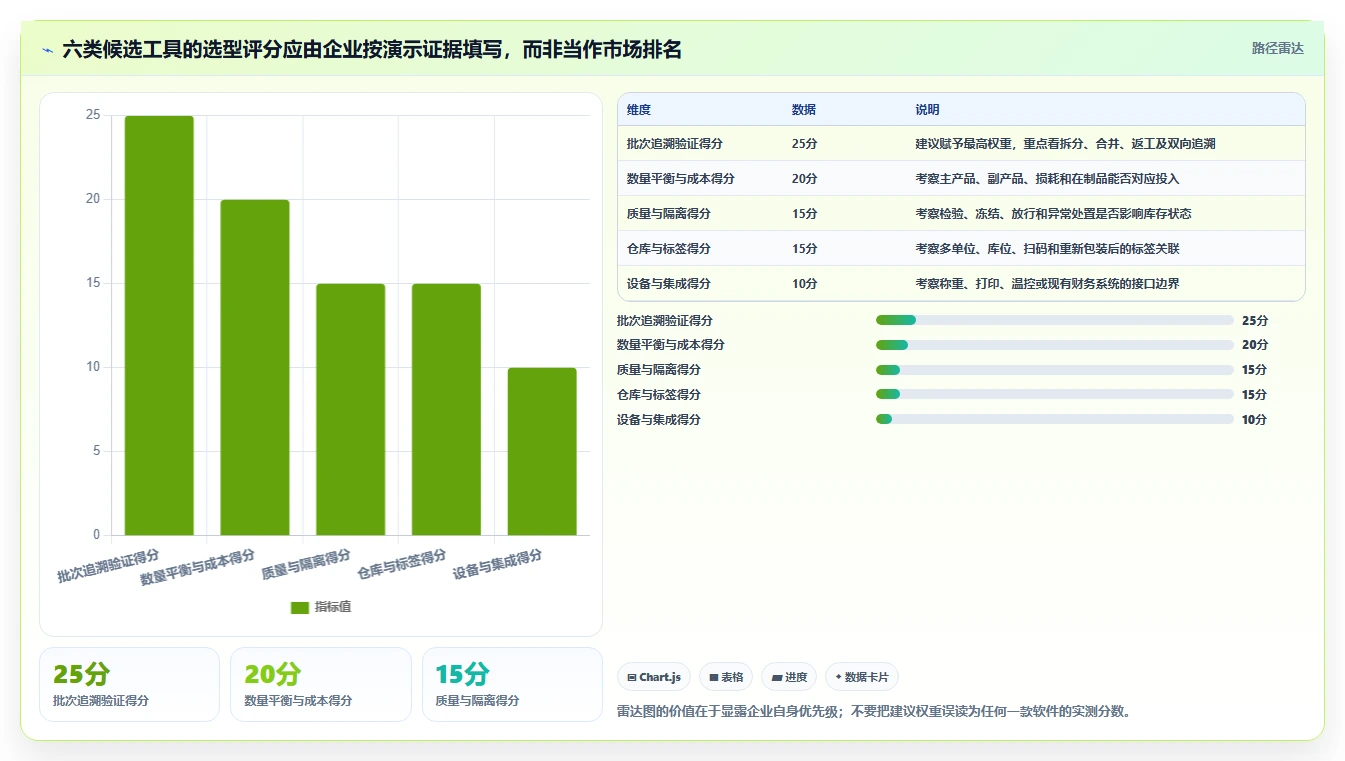
Task: Click the y-axis label 25
Action: 93,115
